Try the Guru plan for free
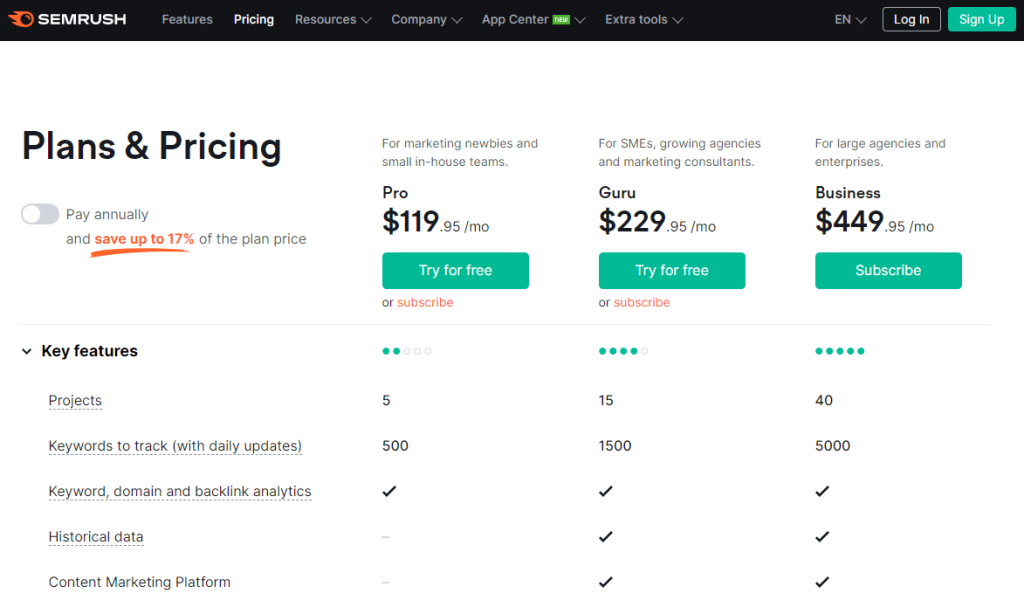 671,270
